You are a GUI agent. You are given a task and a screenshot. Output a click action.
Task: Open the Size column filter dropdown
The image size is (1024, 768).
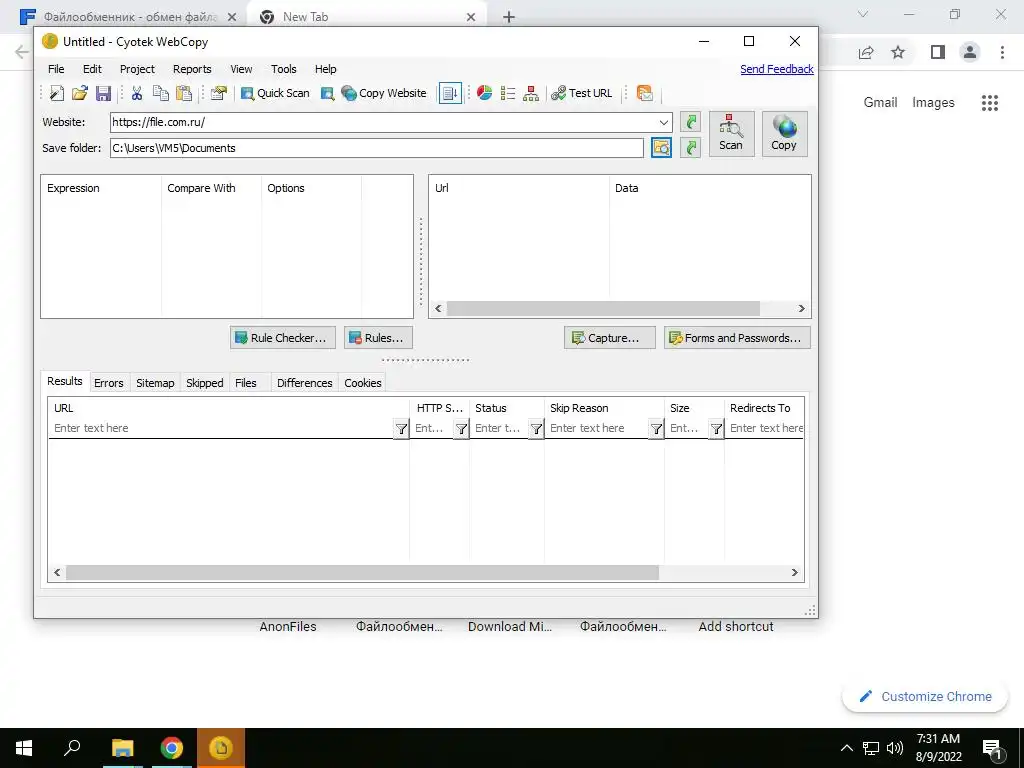click(716, 429)
